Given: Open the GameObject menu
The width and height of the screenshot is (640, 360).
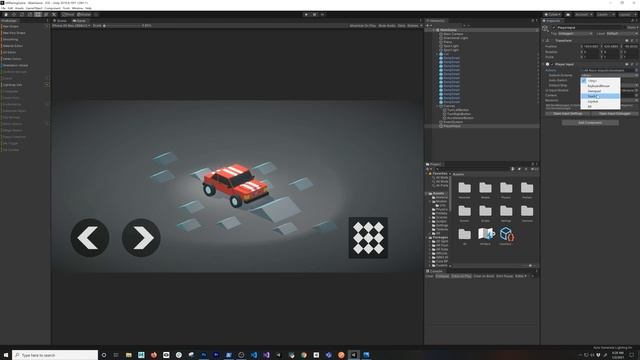Looking at the screenshot, I should [33, 8].
